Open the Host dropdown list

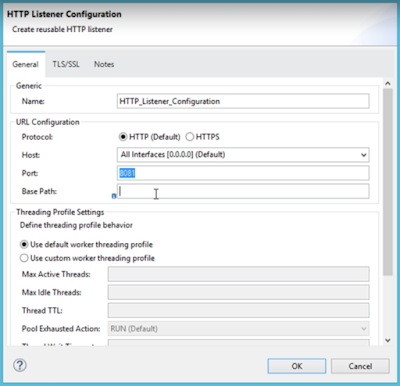click(x=243, y=155)
